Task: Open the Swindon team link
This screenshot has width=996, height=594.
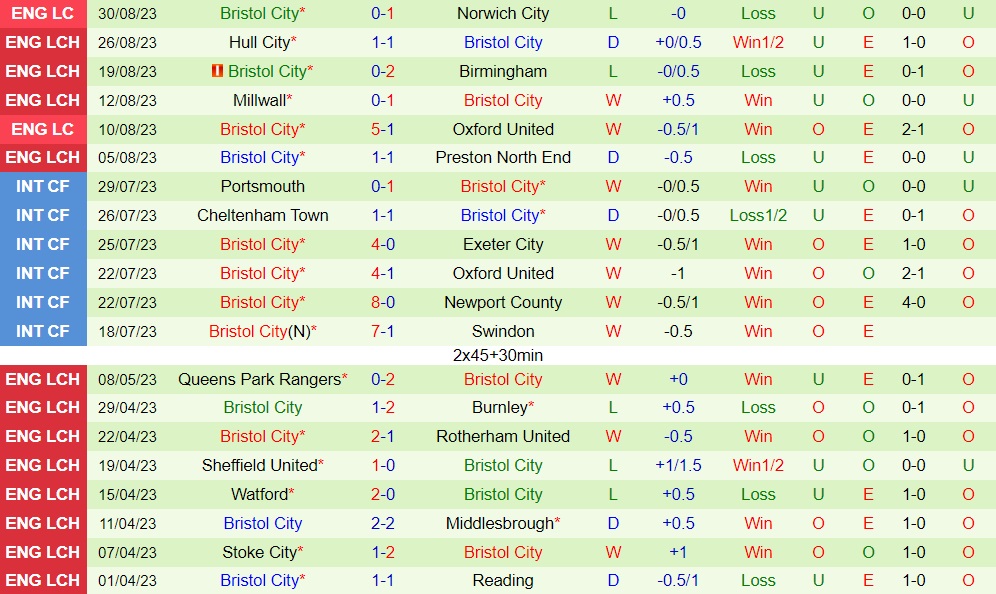Action: (x=503, y=332)
